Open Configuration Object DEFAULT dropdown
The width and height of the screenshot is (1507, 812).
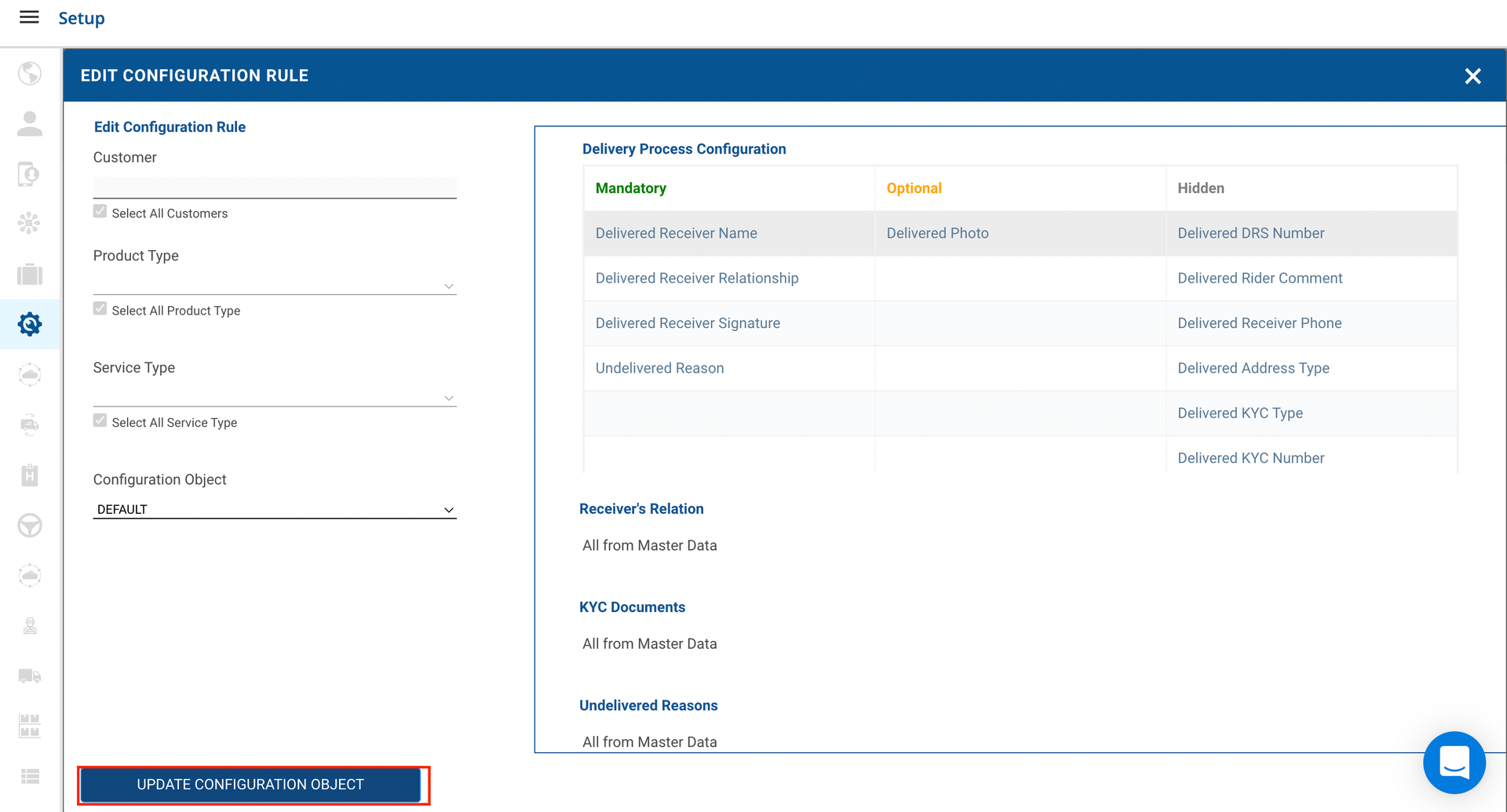click(274, 509)
